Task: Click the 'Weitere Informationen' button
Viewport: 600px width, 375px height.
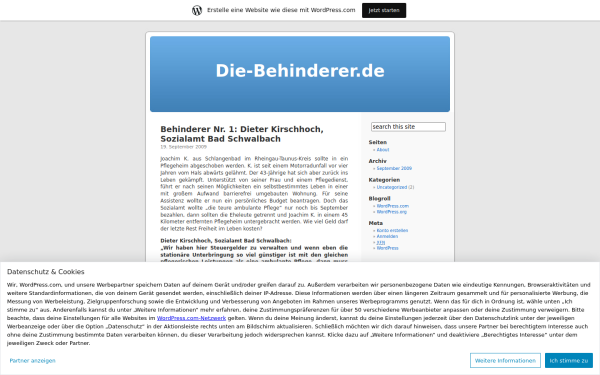Action: click(x=505, y=360)
